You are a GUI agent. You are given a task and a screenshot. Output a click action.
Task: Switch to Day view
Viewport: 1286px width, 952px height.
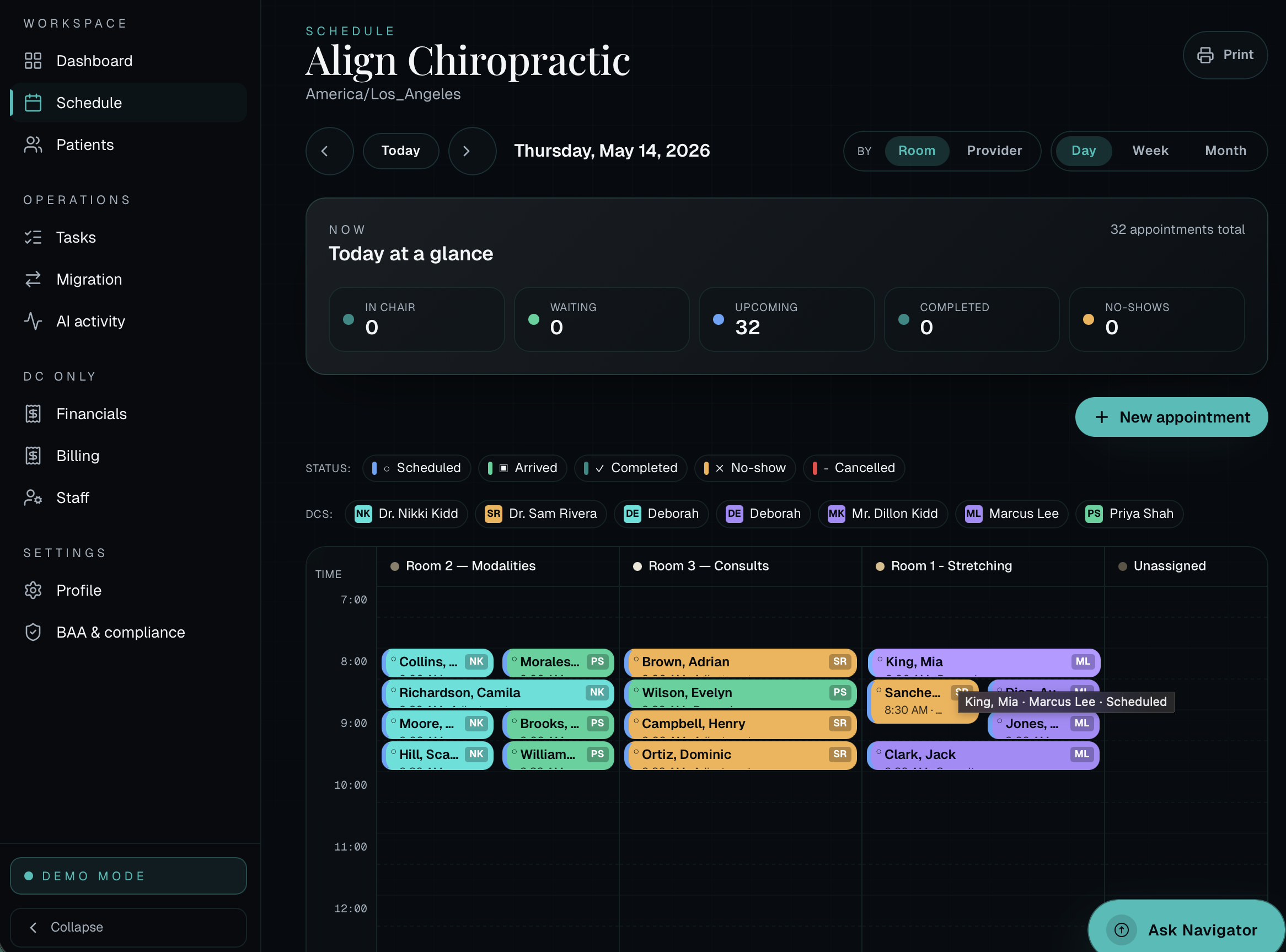(1083, 151)
